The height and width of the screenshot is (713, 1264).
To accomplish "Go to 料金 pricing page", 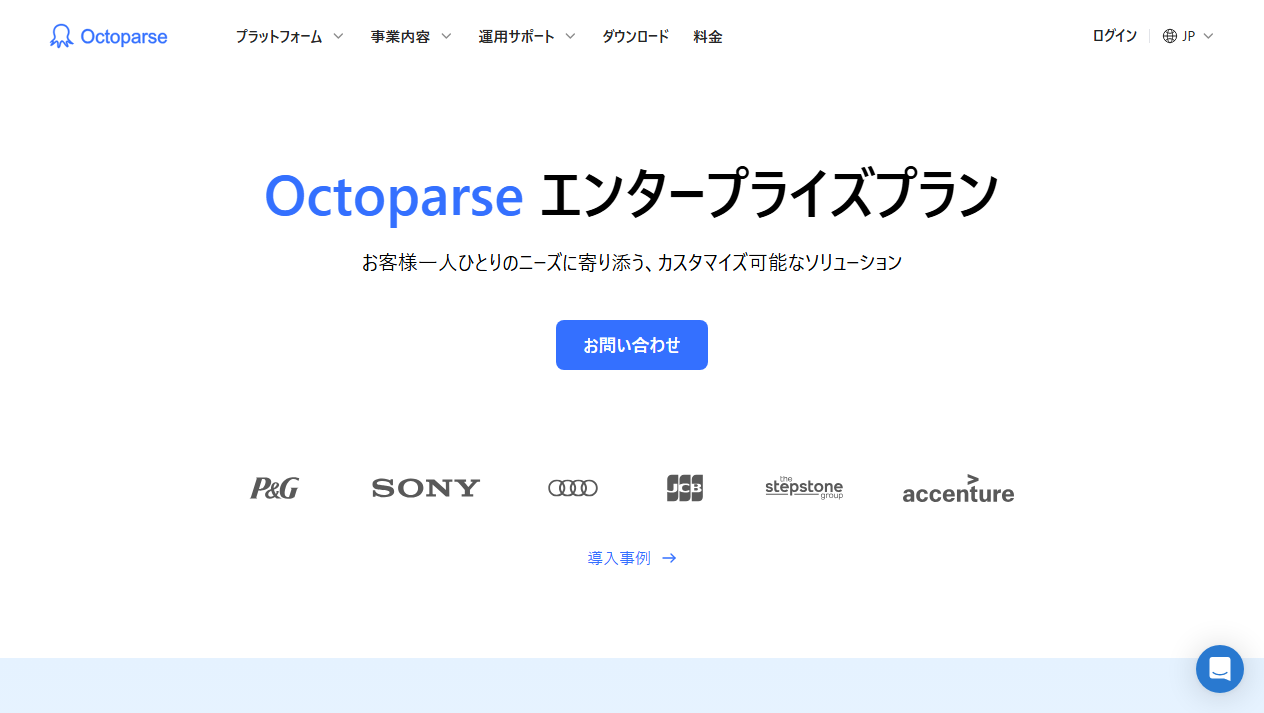I will click(708, 36).
